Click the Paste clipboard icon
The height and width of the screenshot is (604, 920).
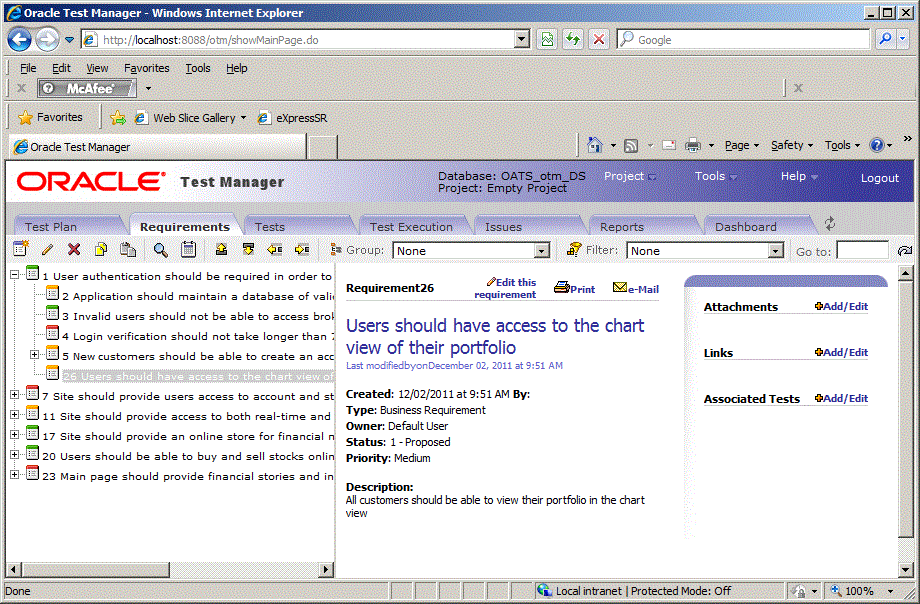point(128,249)
